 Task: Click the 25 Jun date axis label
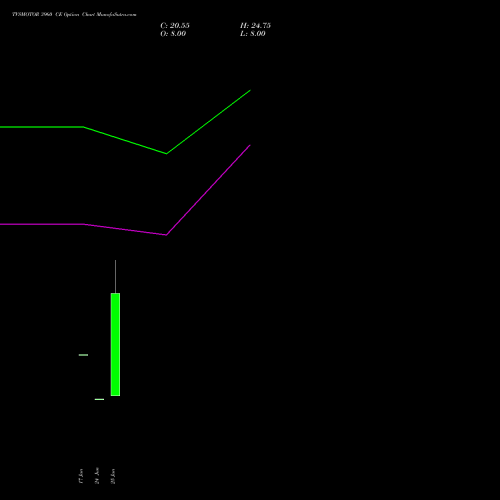(113, 476)
